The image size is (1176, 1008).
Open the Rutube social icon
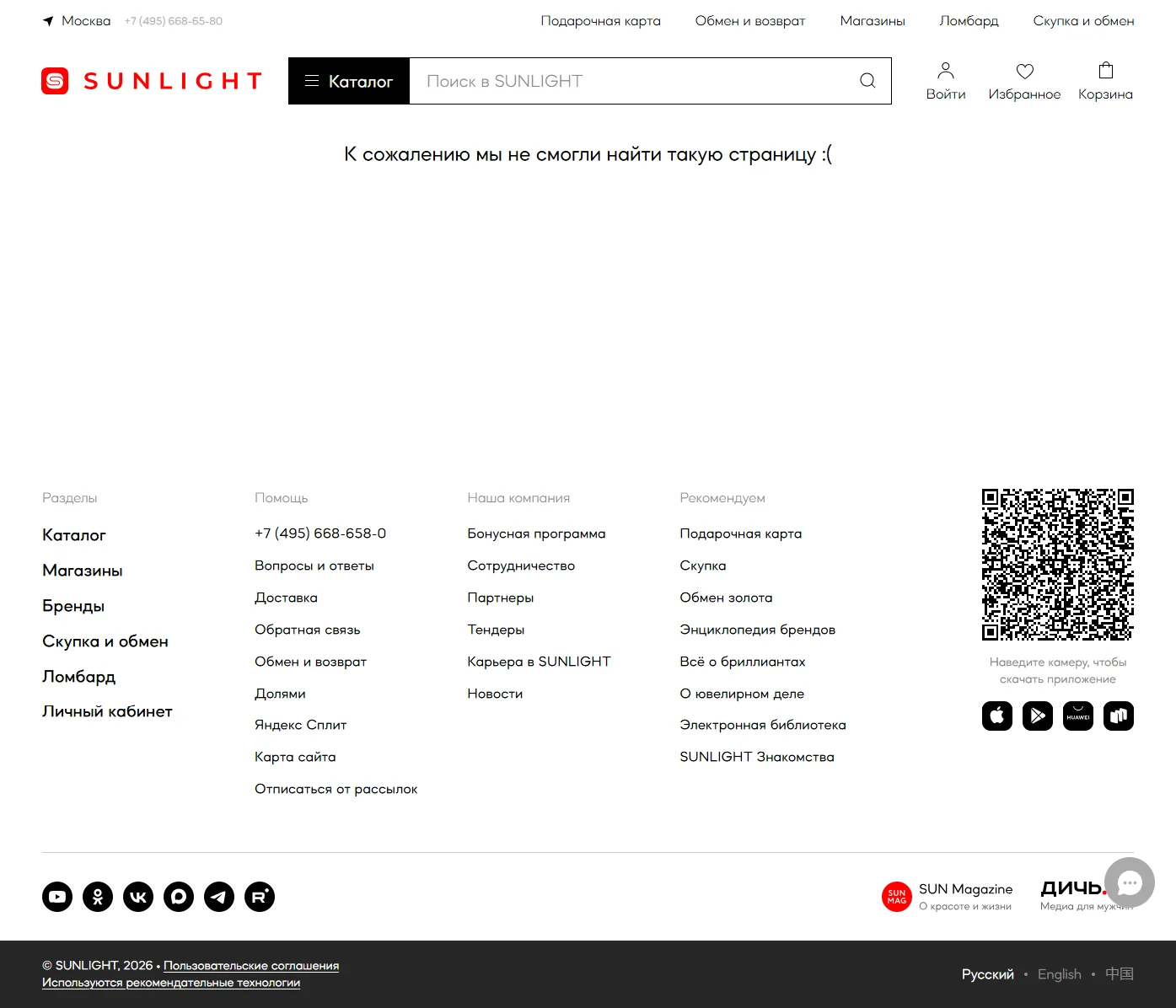coord(260,897)
